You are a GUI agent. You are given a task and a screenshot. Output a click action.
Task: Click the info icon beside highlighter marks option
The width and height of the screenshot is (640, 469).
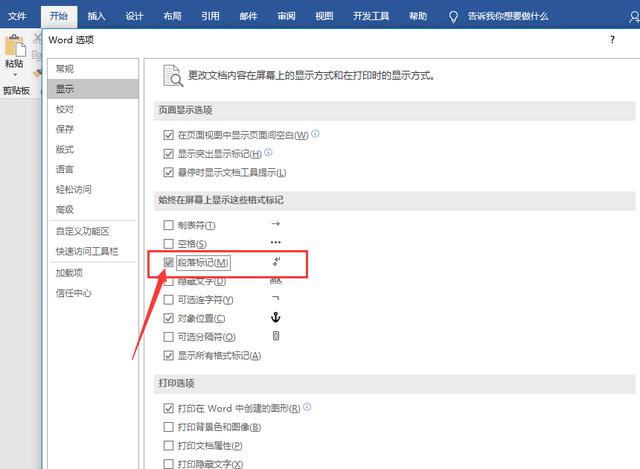tap(268, 152)
